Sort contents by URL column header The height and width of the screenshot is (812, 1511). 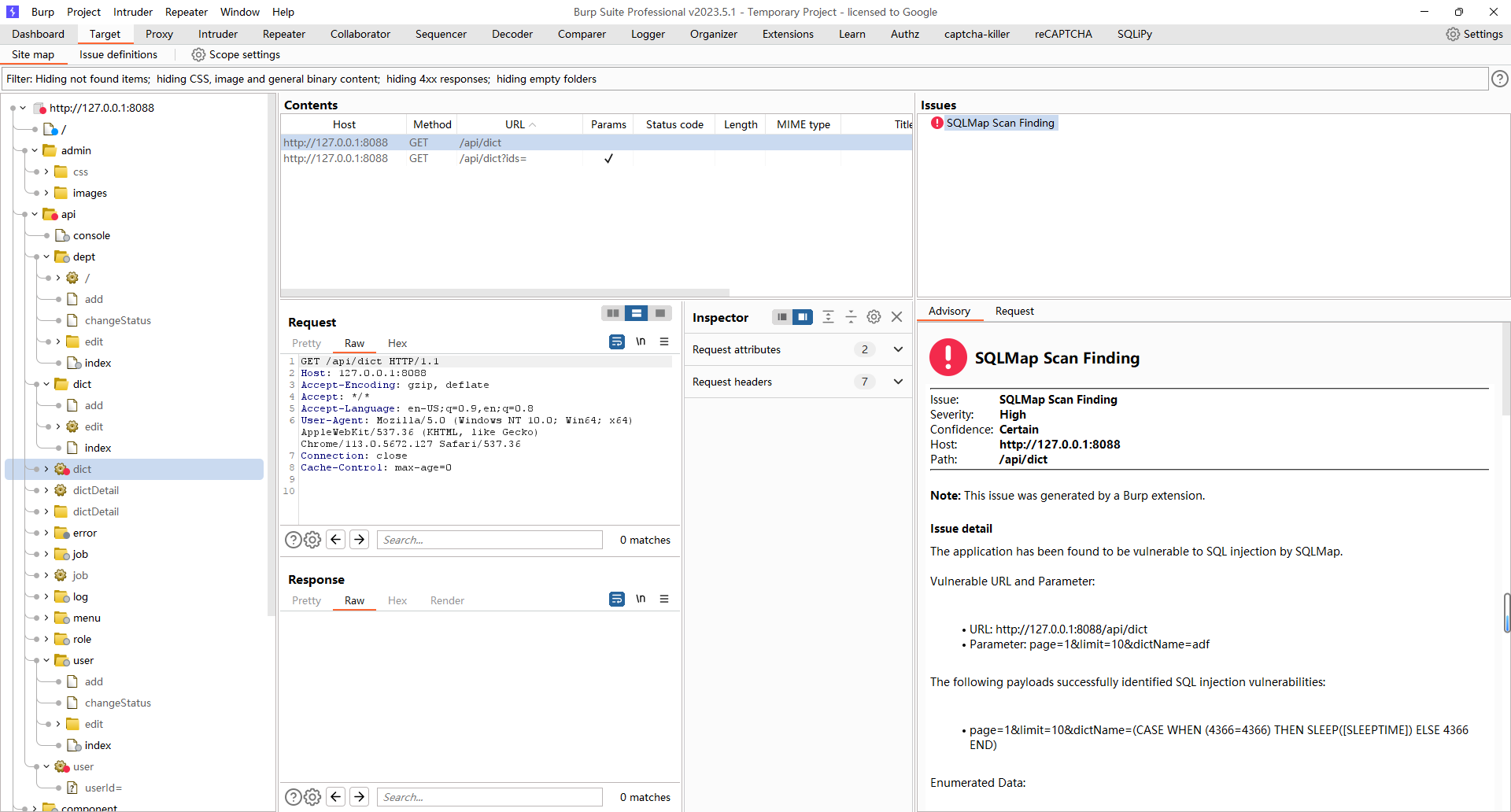[519, 124]
